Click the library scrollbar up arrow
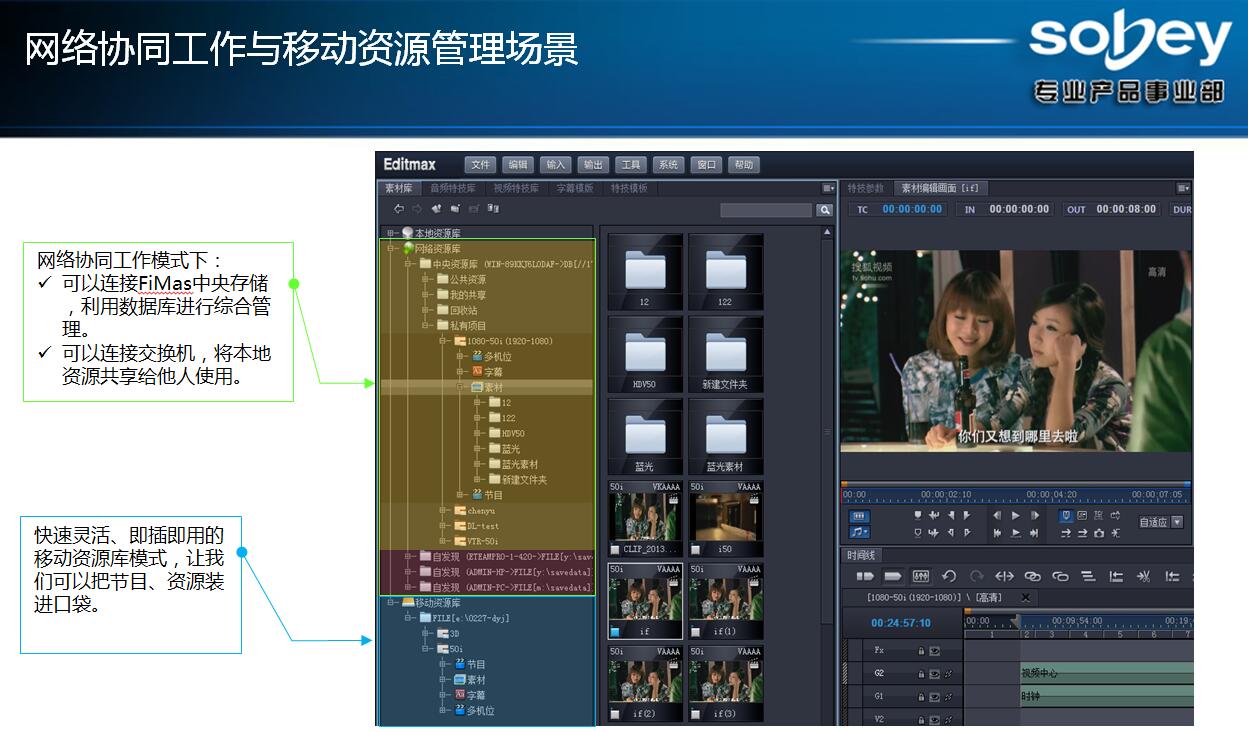The image size is (1248, 732). (827, 232)
